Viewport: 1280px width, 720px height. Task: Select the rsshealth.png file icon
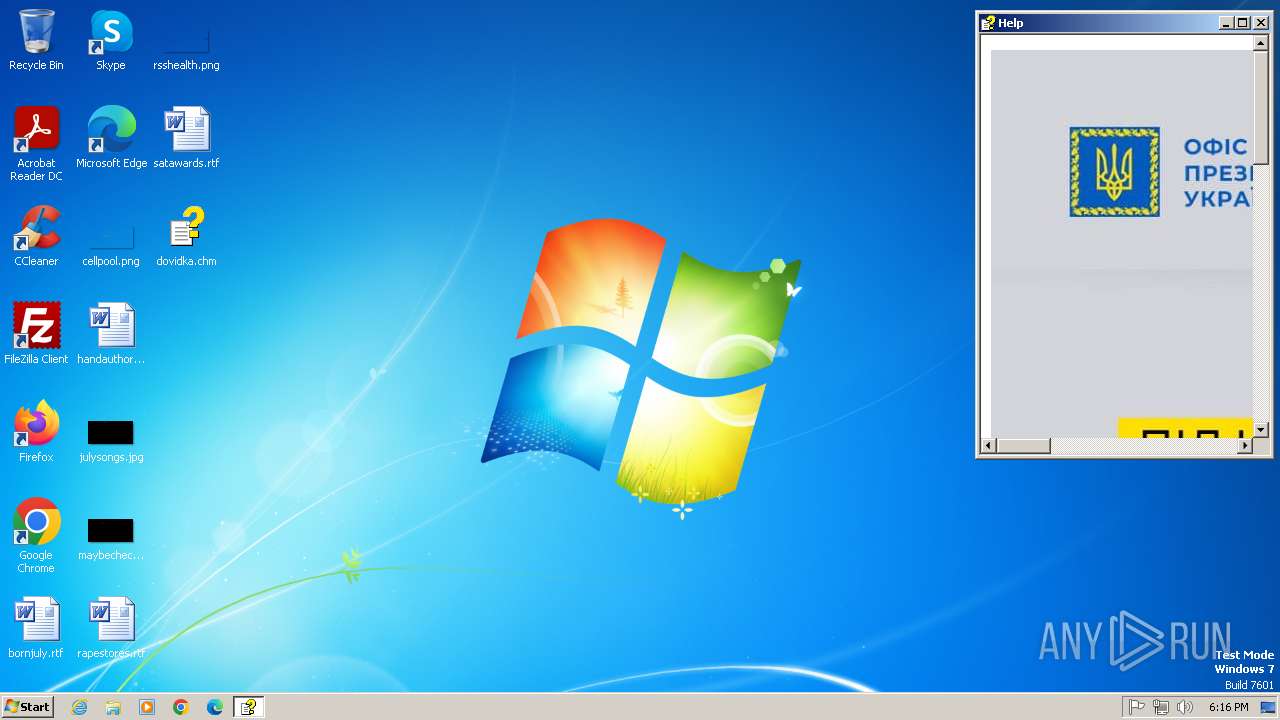pos(186,40)
